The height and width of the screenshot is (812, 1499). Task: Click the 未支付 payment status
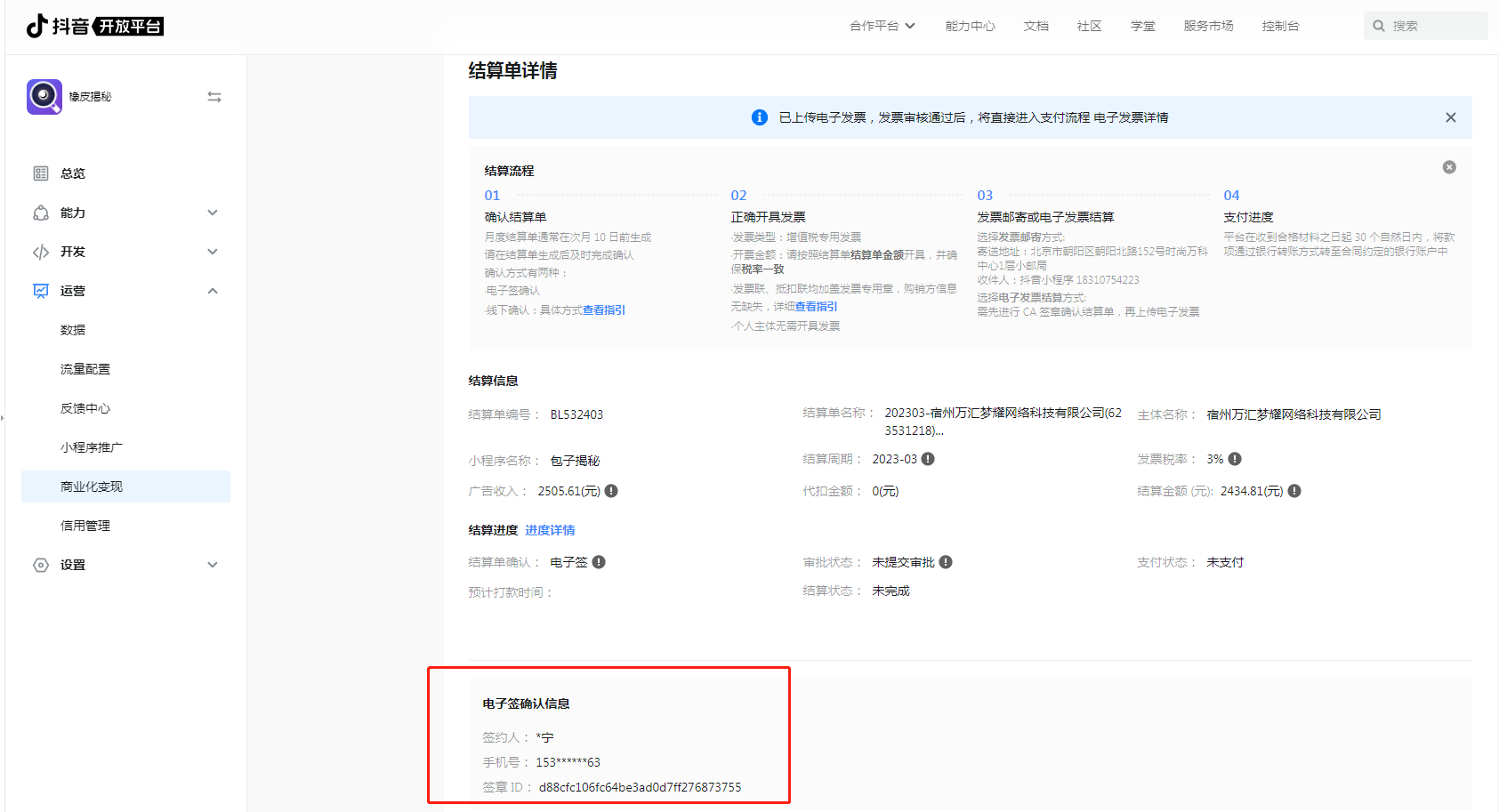click(x=1225, y=562)
